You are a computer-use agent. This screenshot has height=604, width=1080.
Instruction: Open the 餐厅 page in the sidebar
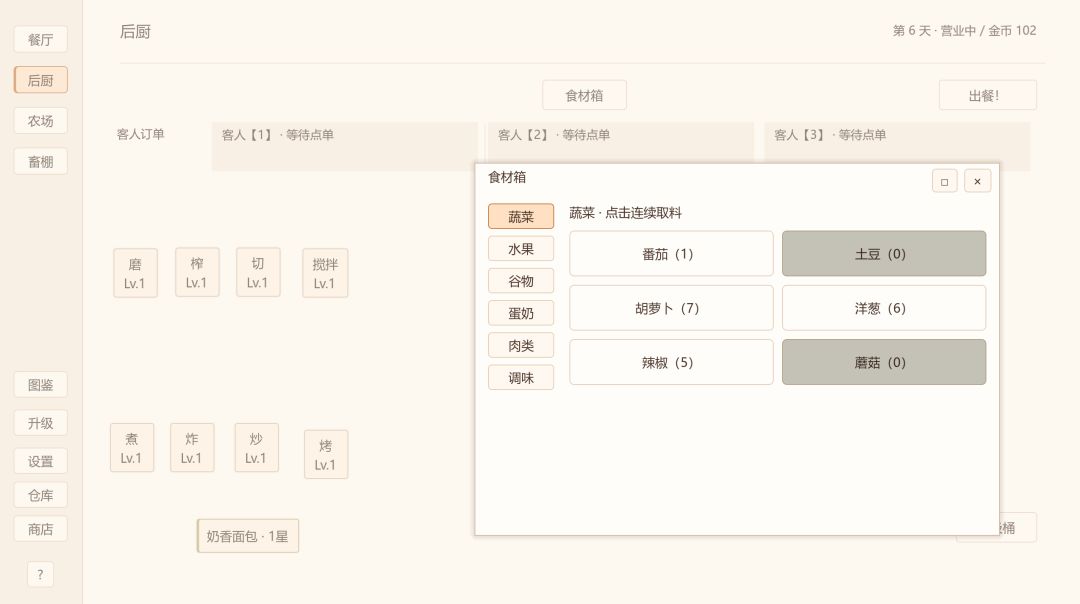41,39
